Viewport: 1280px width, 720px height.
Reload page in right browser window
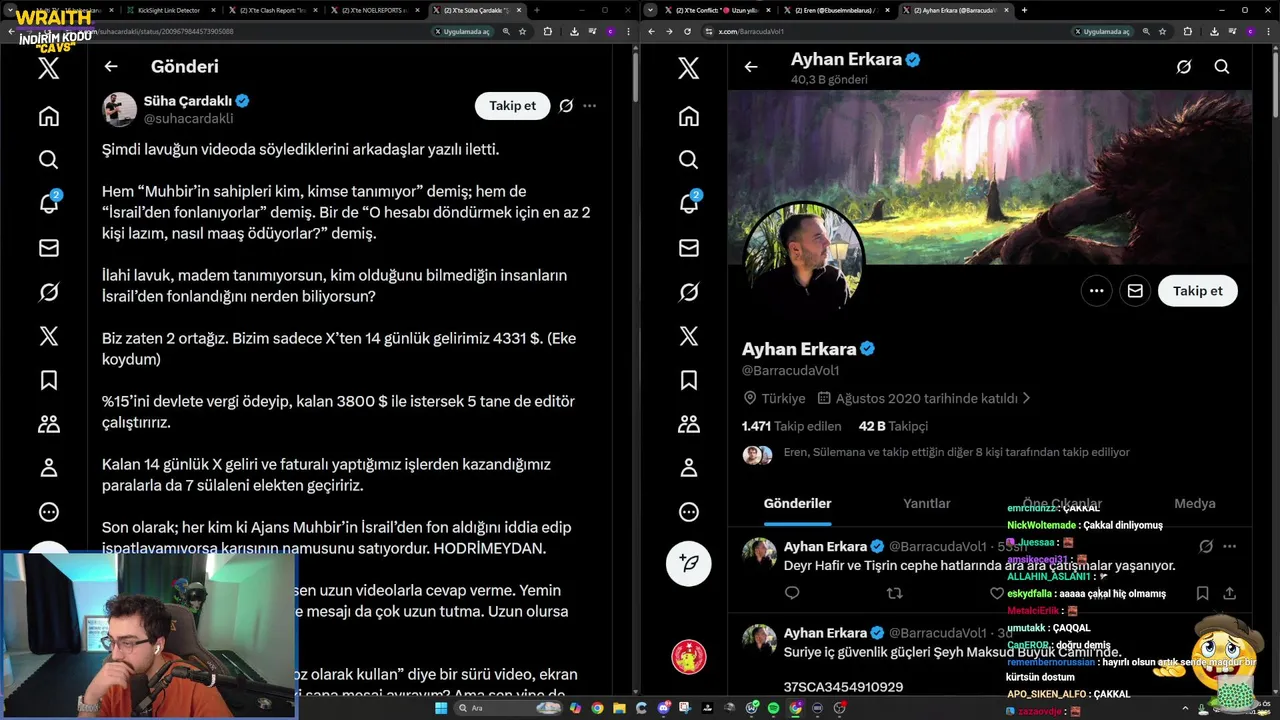[687, 31]
